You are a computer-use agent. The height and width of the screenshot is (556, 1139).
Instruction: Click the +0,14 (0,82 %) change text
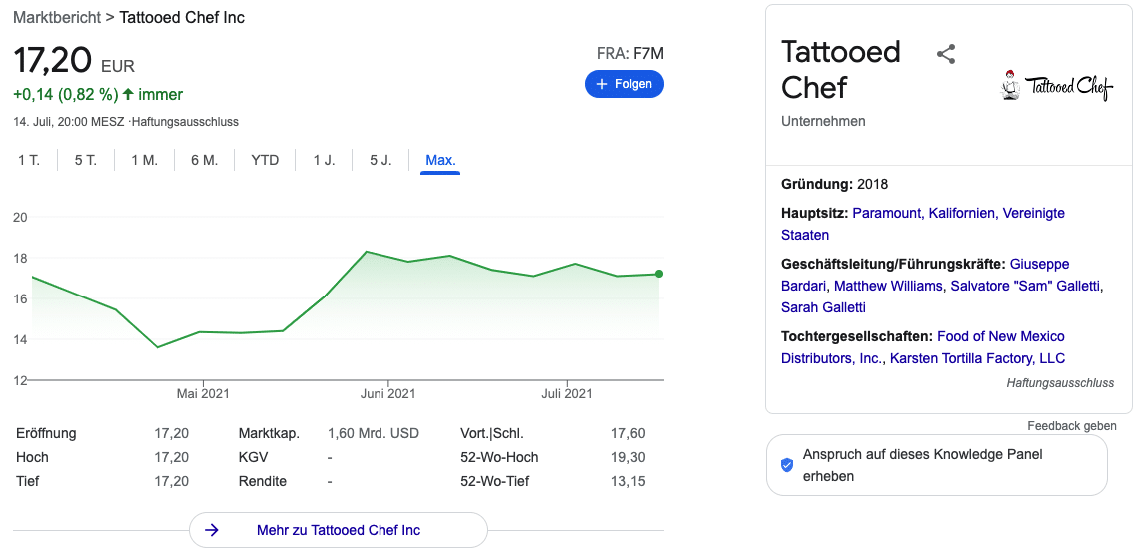pos(65,94)
